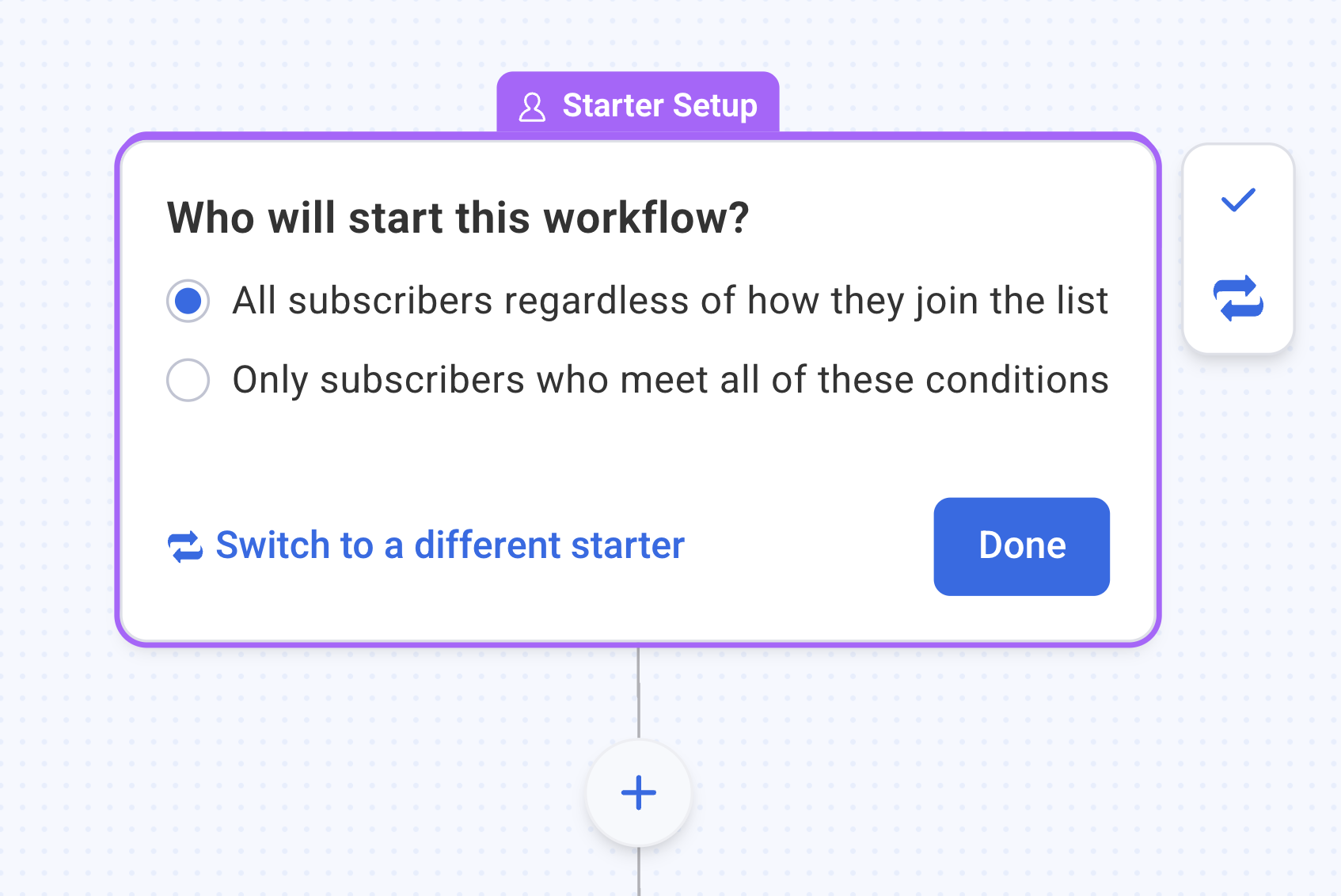Click the purple Starter Setup tab label
The image size is (1341, 896).
(x=638, y=105)
